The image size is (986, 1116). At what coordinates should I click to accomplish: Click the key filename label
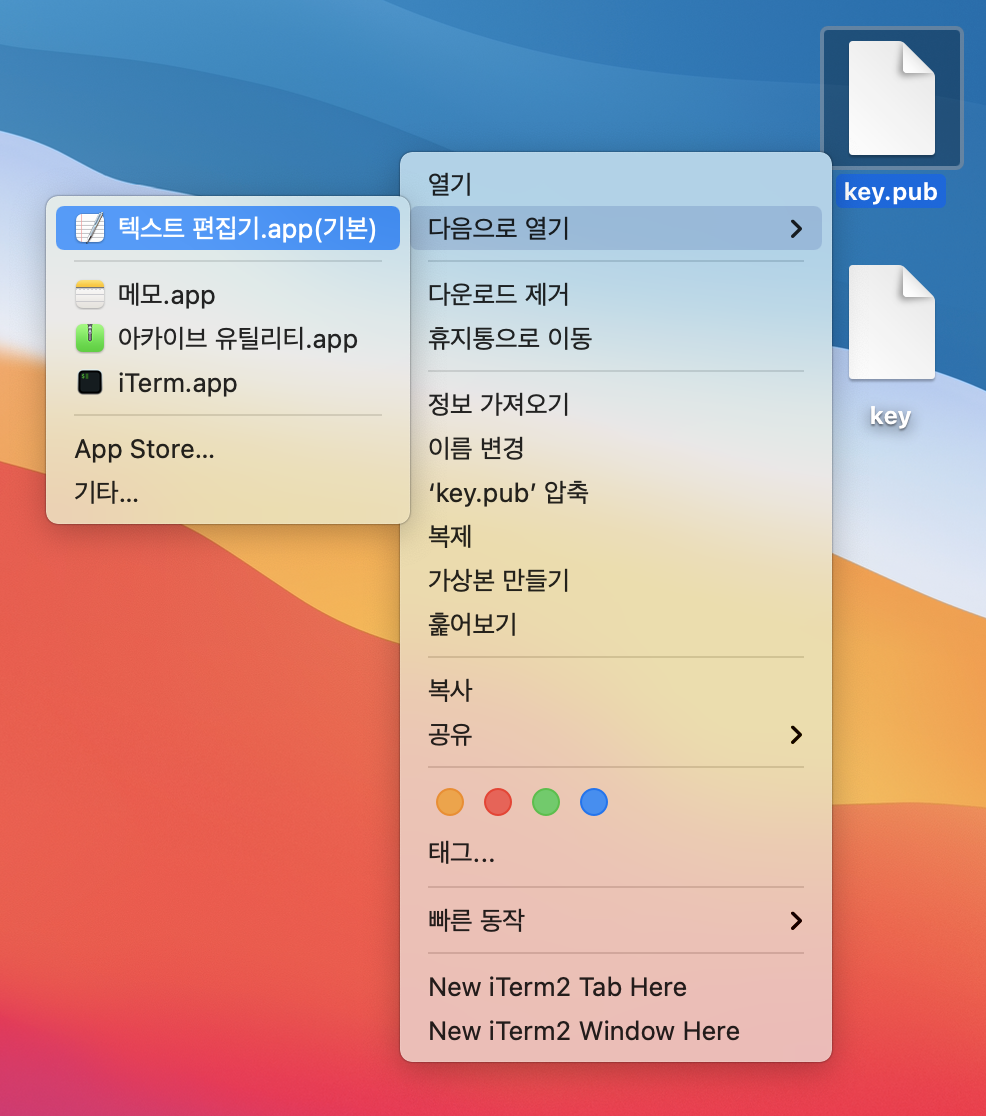click(891, 416)
